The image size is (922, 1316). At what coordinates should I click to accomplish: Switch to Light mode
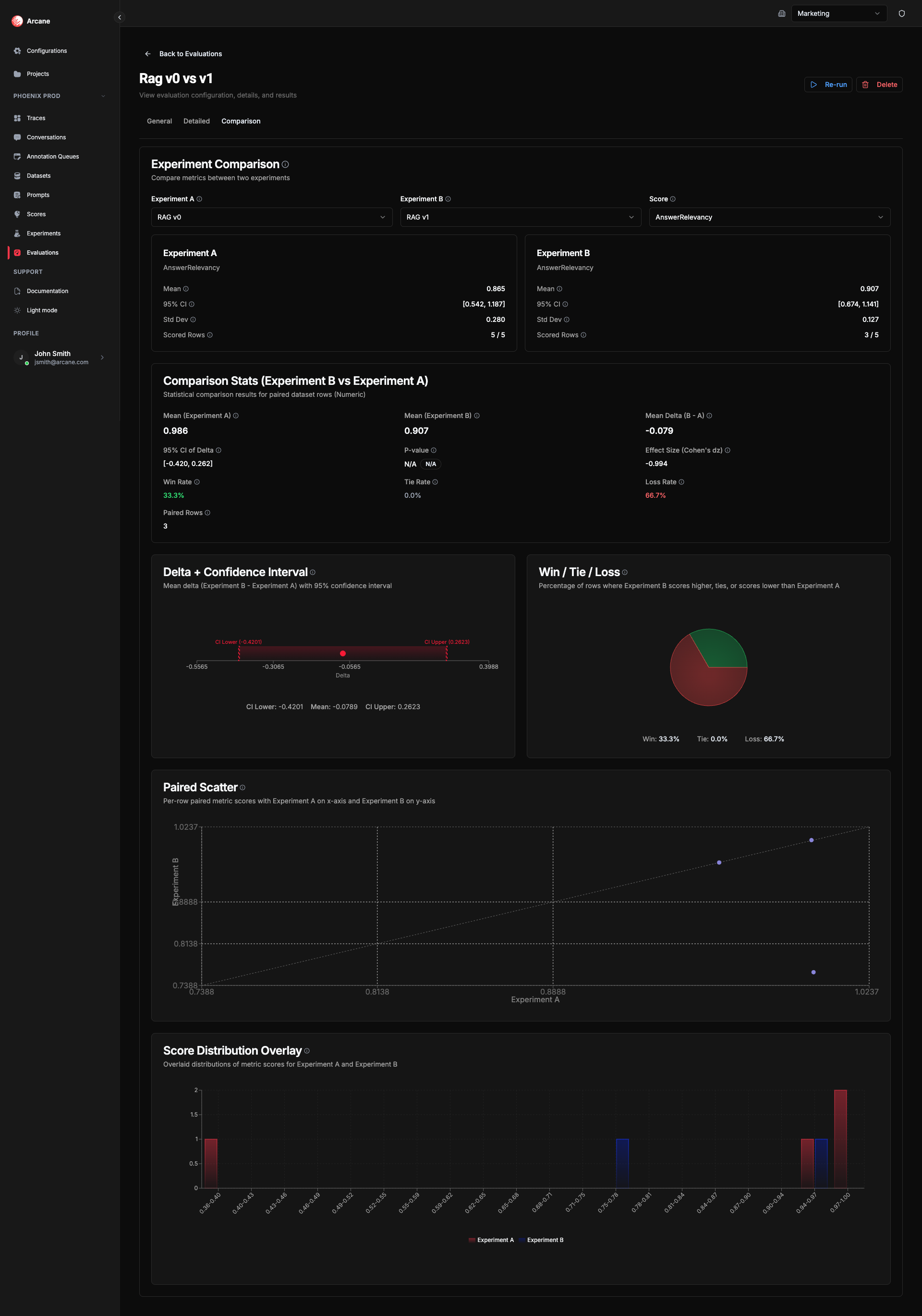tap(42, 310)
